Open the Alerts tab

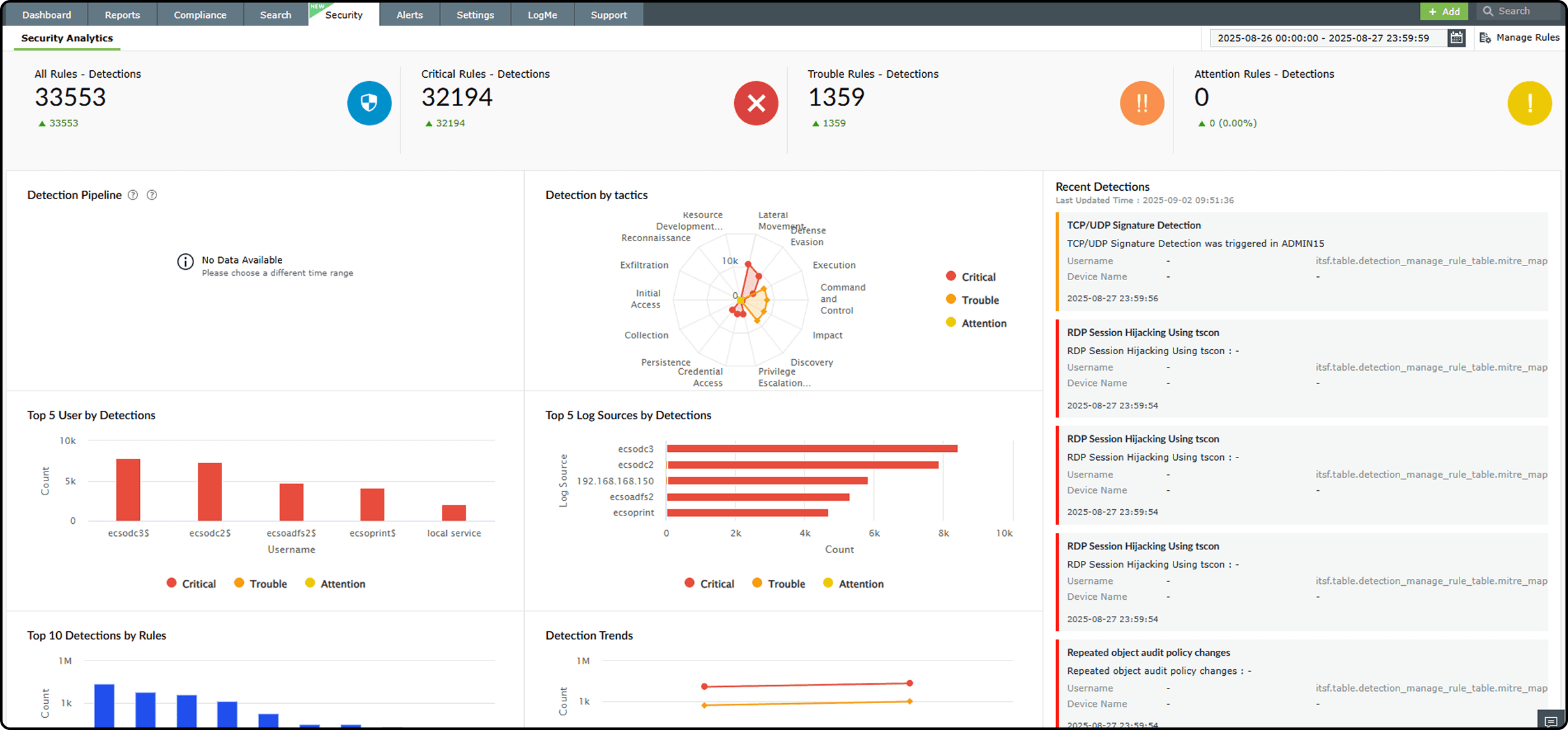409,15
